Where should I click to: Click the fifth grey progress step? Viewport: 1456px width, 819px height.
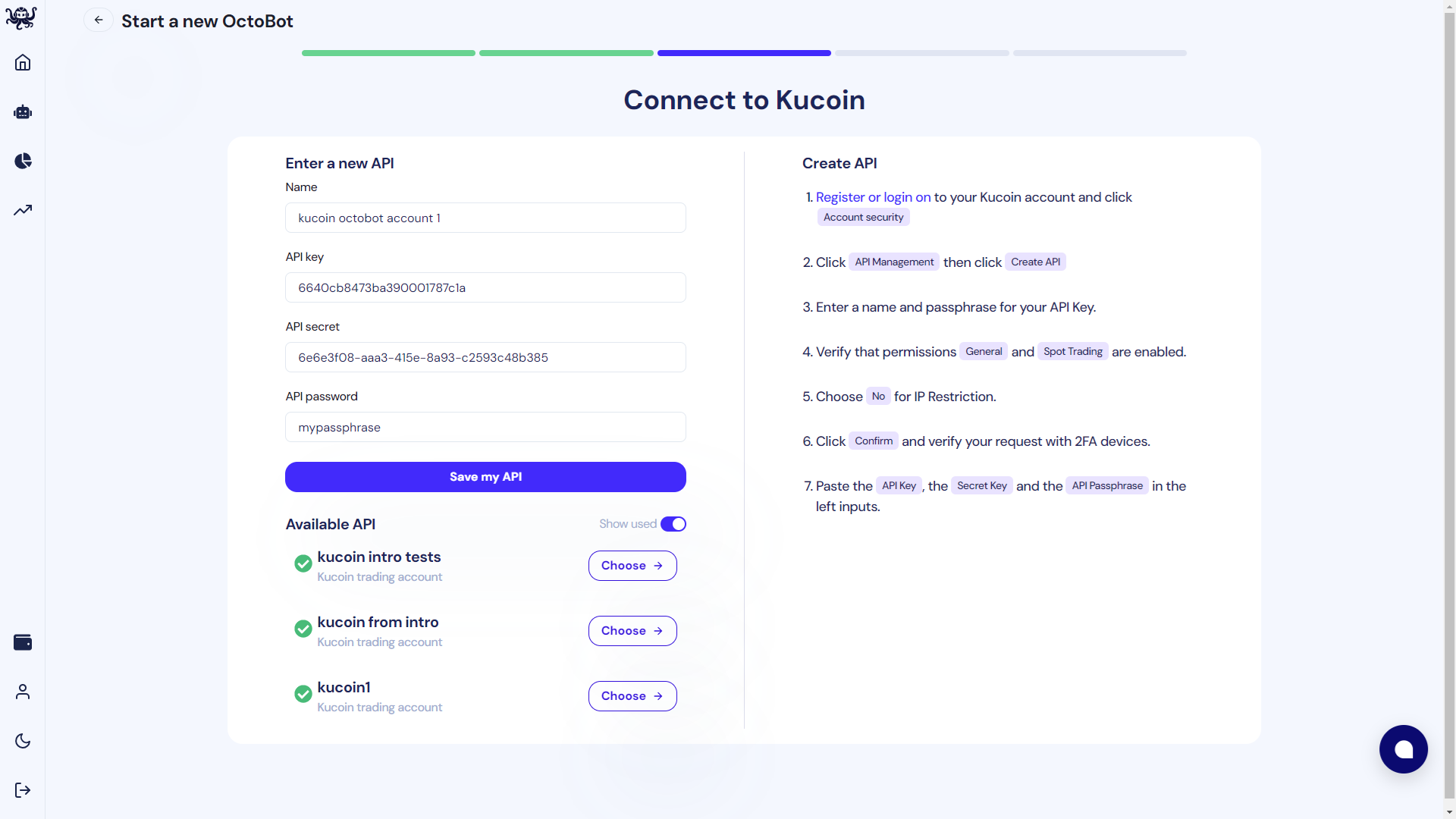coord(1100,53)
